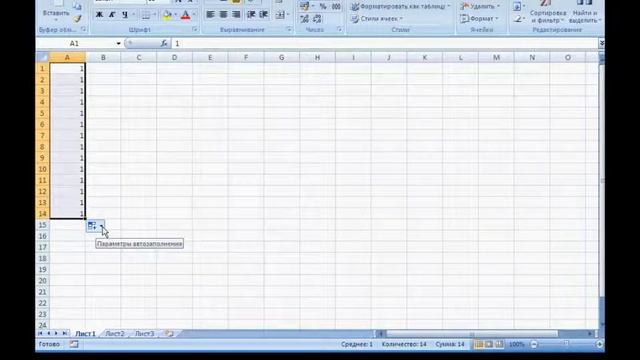
Task: Expand the underline style dropdown arrow
Action: click(x=133, y=15)
